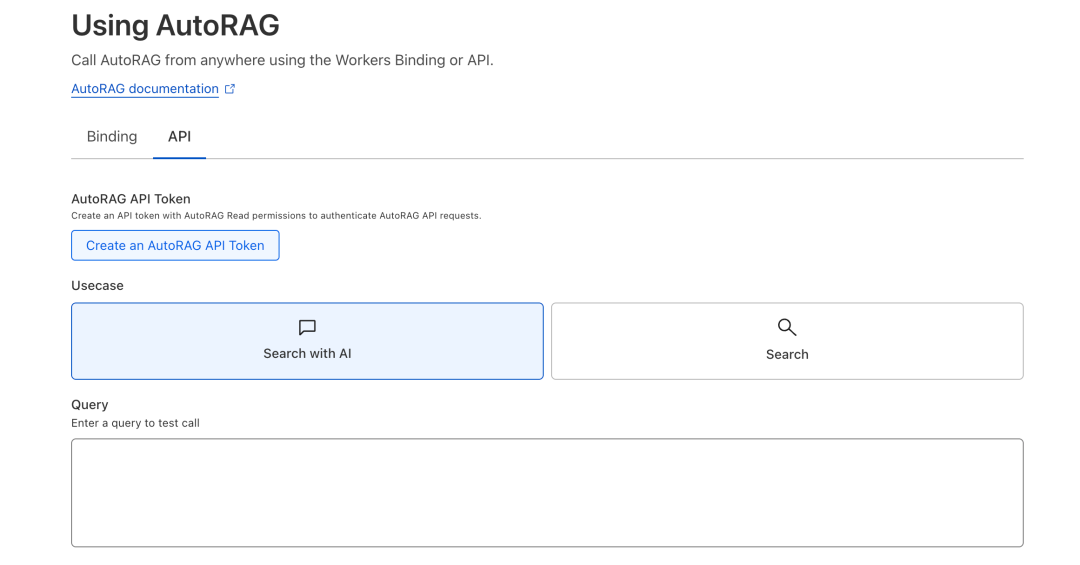
Task: Open the AutoRAG documentation link
Action: tap(144, 89)
